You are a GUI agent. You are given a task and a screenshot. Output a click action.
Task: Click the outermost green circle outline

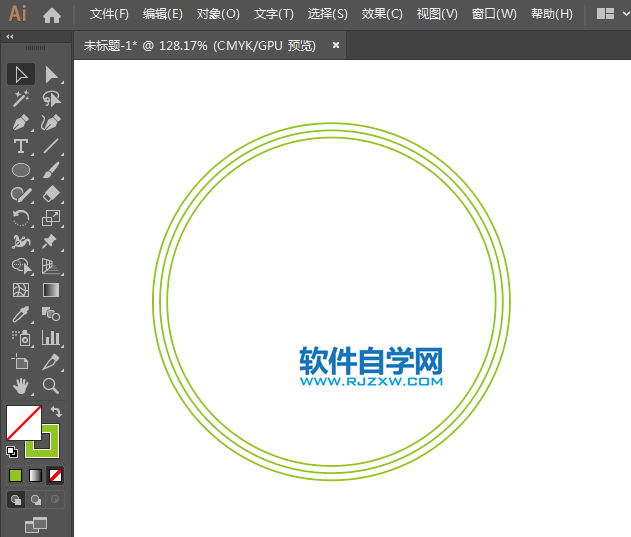click(x=331, y=123)
